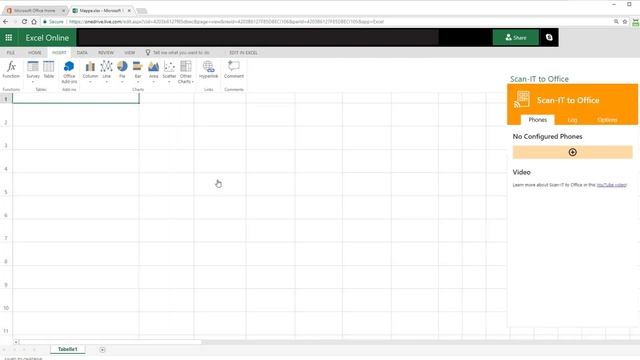
Task: Select row 10 header
Action: pos(6,308)
